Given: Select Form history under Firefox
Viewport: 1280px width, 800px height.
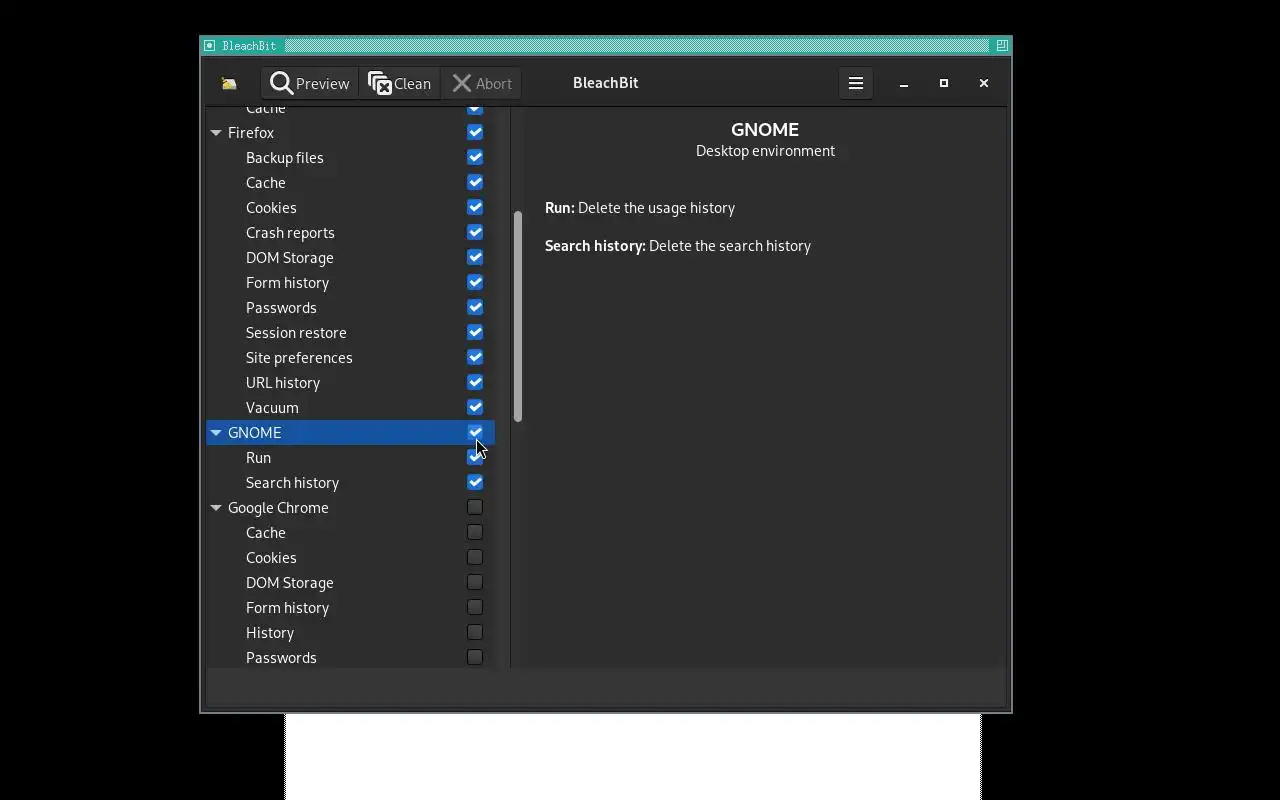Looking at the screenshot, I should pyautogui.click(x=350, y=282).
